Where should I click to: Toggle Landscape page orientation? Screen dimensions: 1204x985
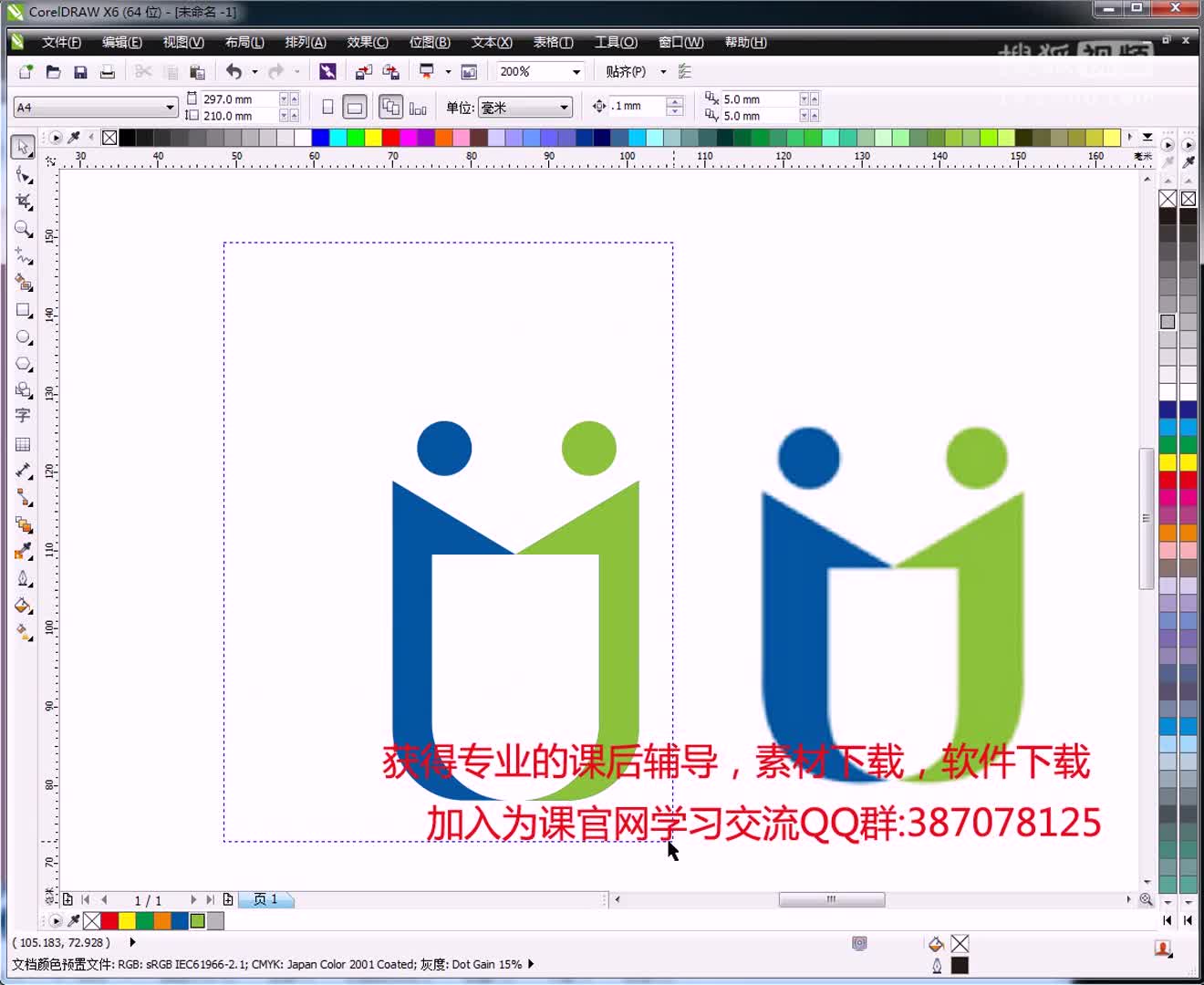point(355,108)
